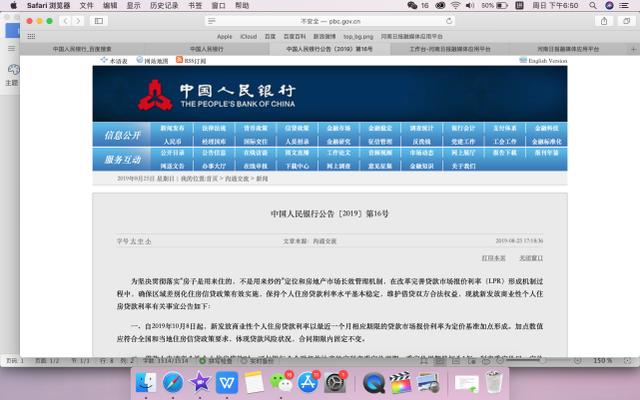Open the Reader view icon in address bar
This screenshot has height=400, width=640.
coord(211,21)
